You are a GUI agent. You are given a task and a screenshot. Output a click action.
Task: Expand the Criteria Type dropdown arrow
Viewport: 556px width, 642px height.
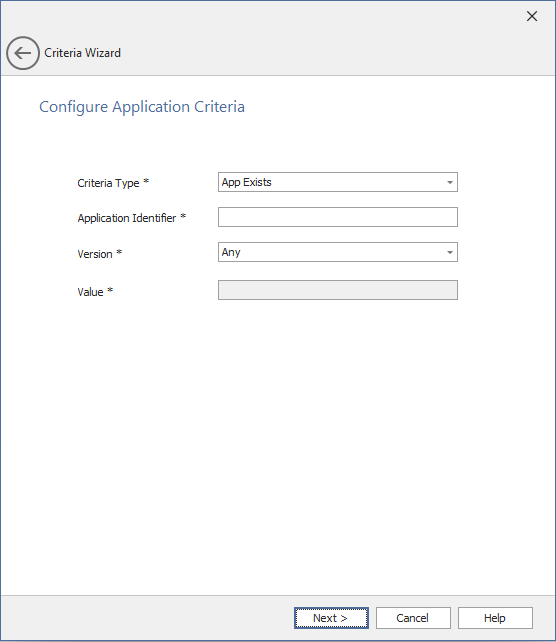(450, 182)
